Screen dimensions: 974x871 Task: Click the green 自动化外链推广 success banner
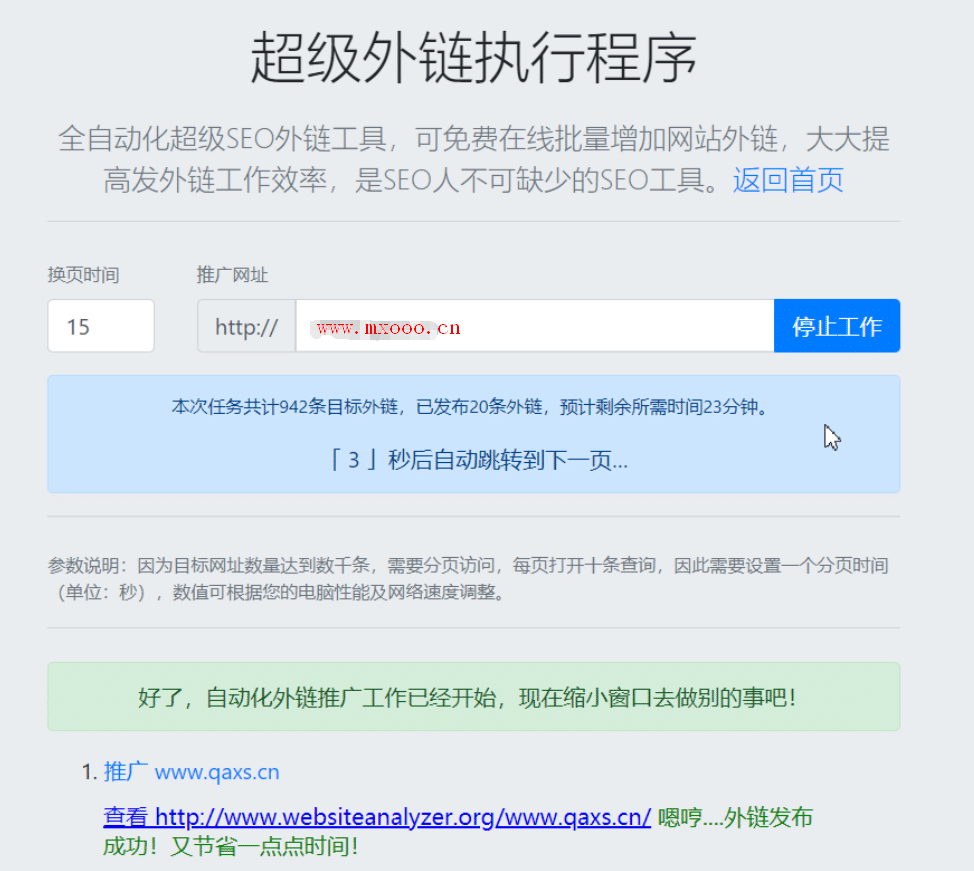pyautogui.click(x=473, y=697)
